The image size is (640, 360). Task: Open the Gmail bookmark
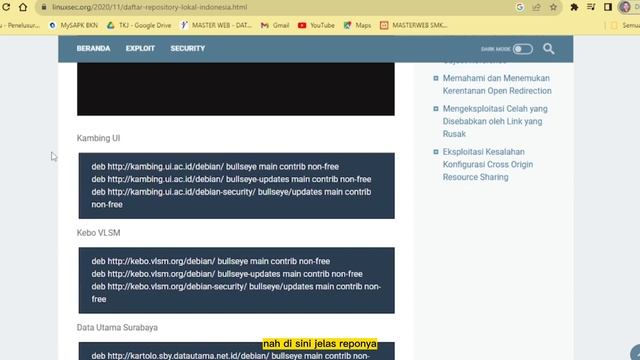click(275, 25)
